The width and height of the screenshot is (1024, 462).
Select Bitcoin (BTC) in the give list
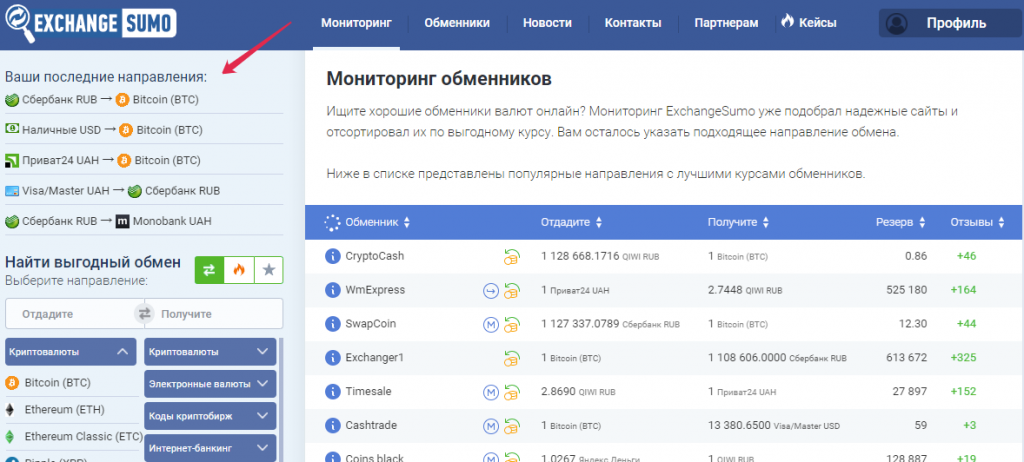48,382
